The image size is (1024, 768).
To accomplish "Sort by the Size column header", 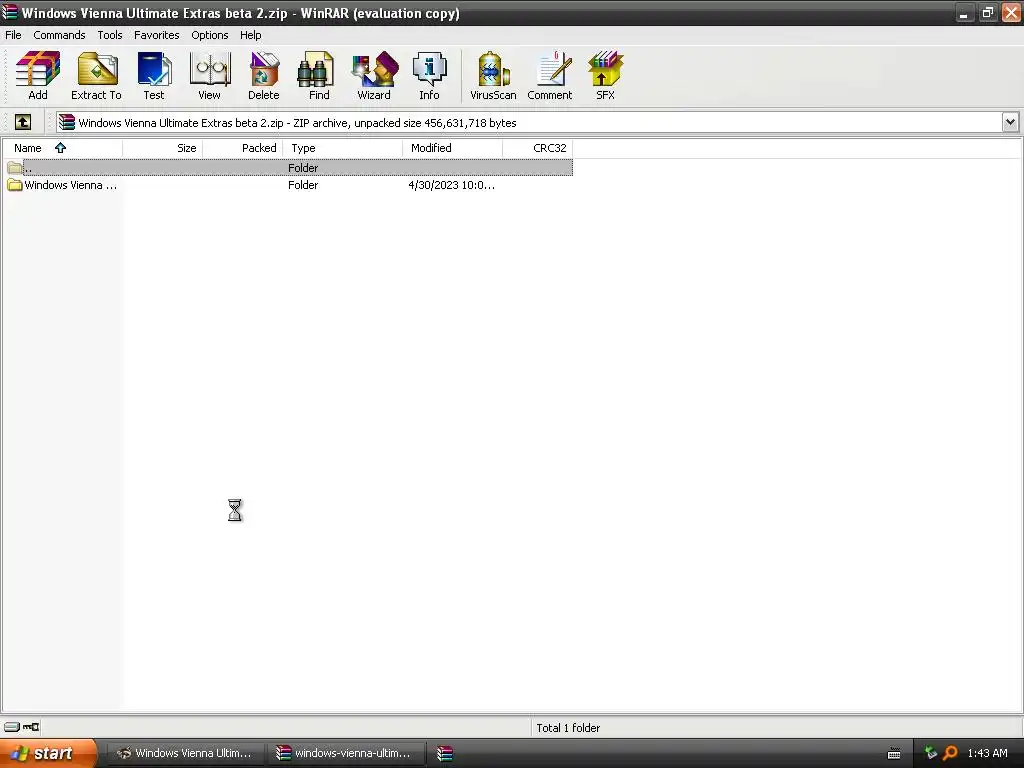I will [x=163, y=148].
